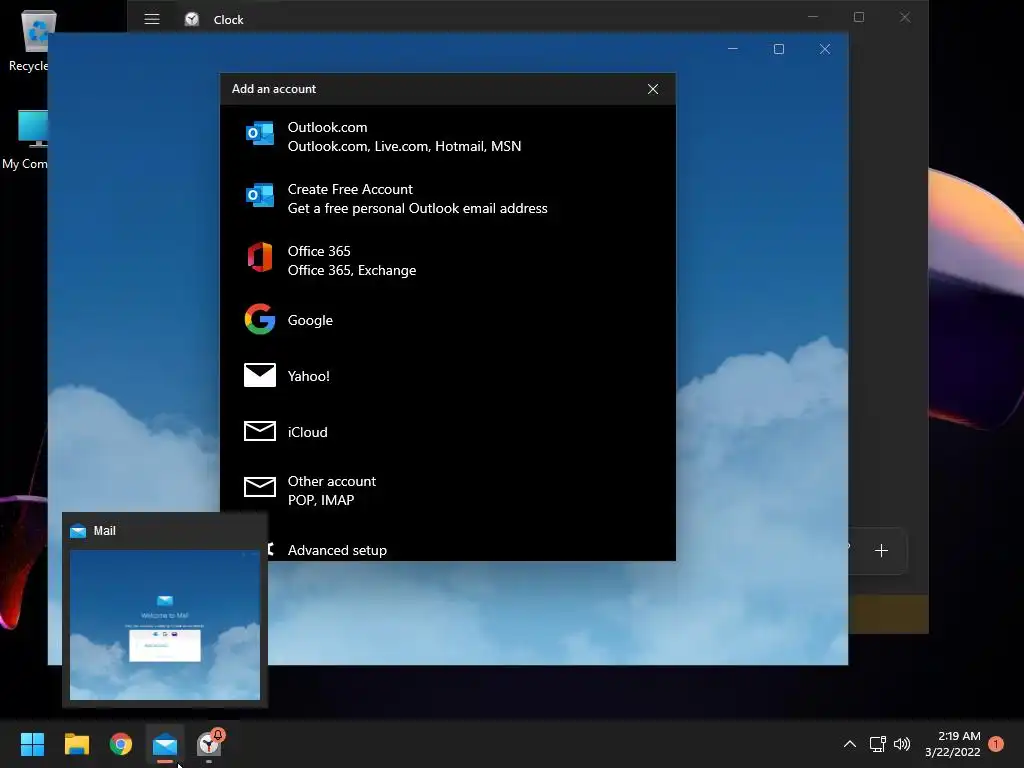
Task: Open the Clock app hamburger menu
Action: pyautogui.click(x=152, y=19)
